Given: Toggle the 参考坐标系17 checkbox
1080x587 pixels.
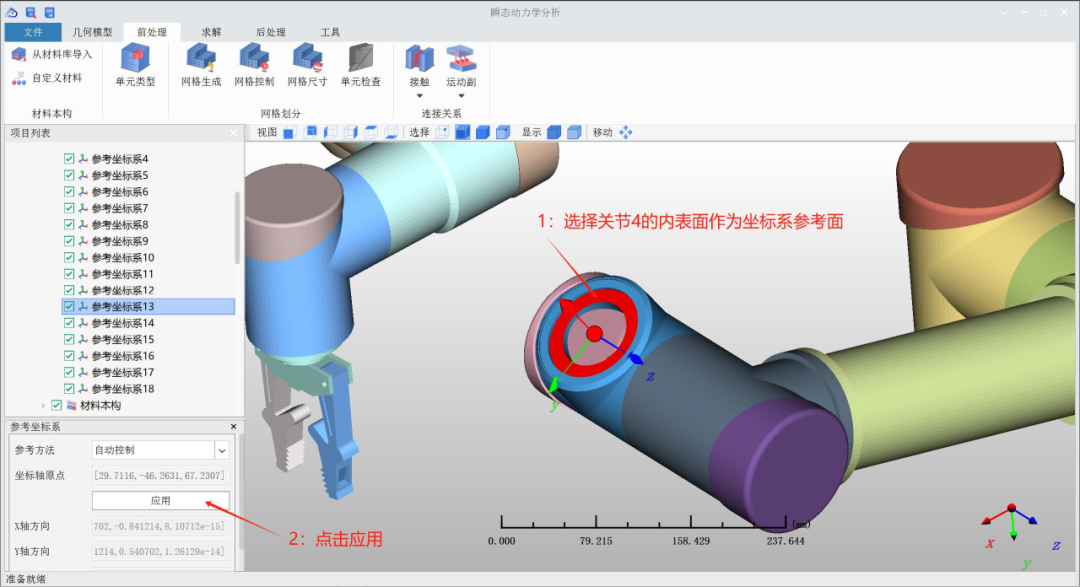Looking at the screenshot, I should tap(69, 372).
